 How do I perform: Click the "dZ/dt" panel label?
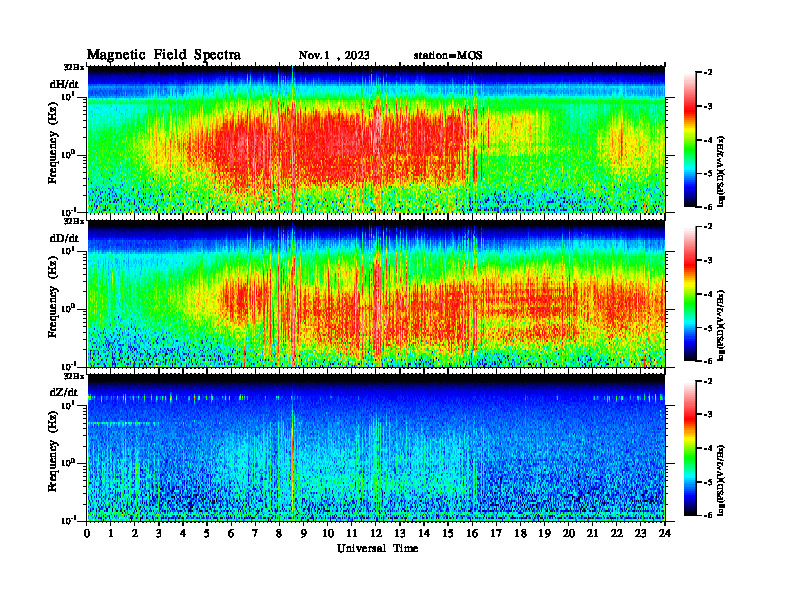click(x=64, y=392)
